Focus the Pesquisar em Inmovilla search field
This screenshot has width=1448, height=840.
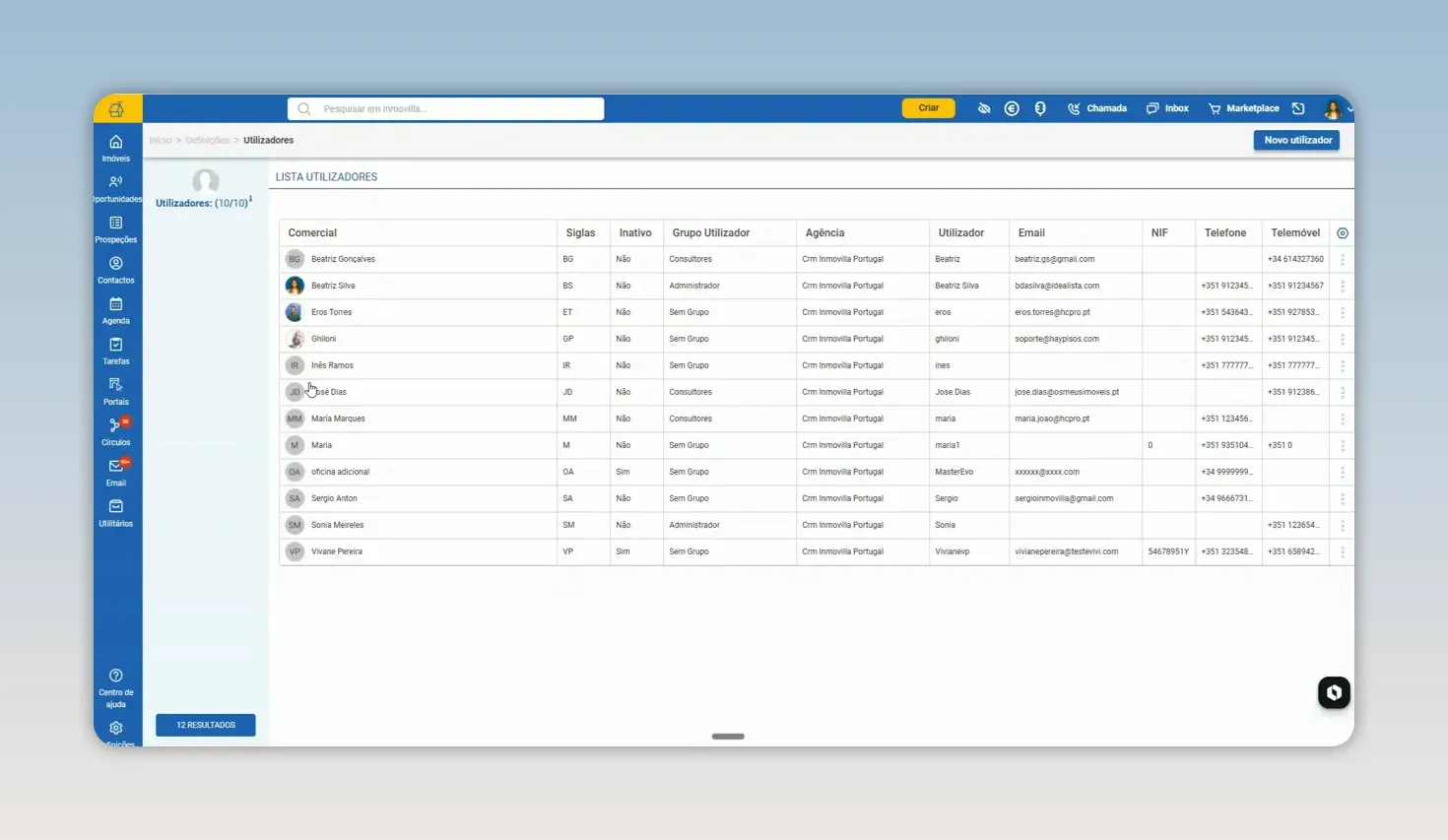(445, 109)
